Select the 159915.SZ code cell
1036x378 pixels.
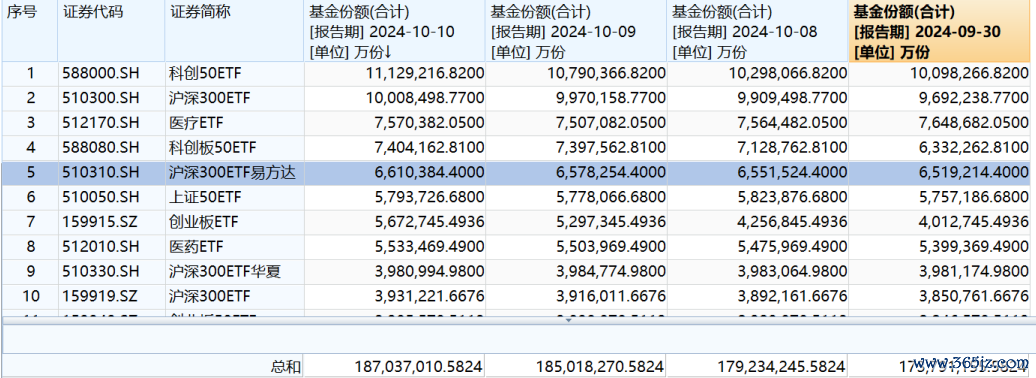click(x=111, y=222)
